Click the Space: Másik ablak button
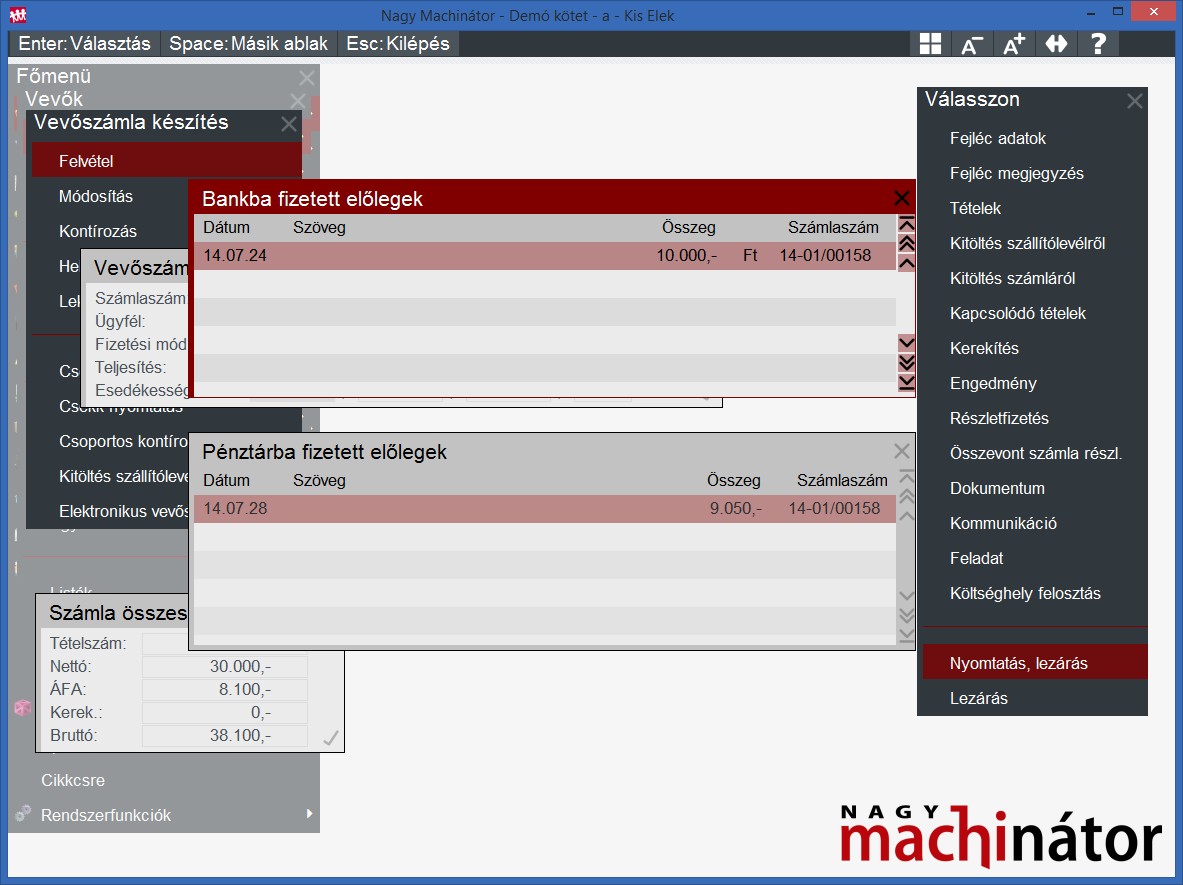1183x885 pixels. click(247, 44)
